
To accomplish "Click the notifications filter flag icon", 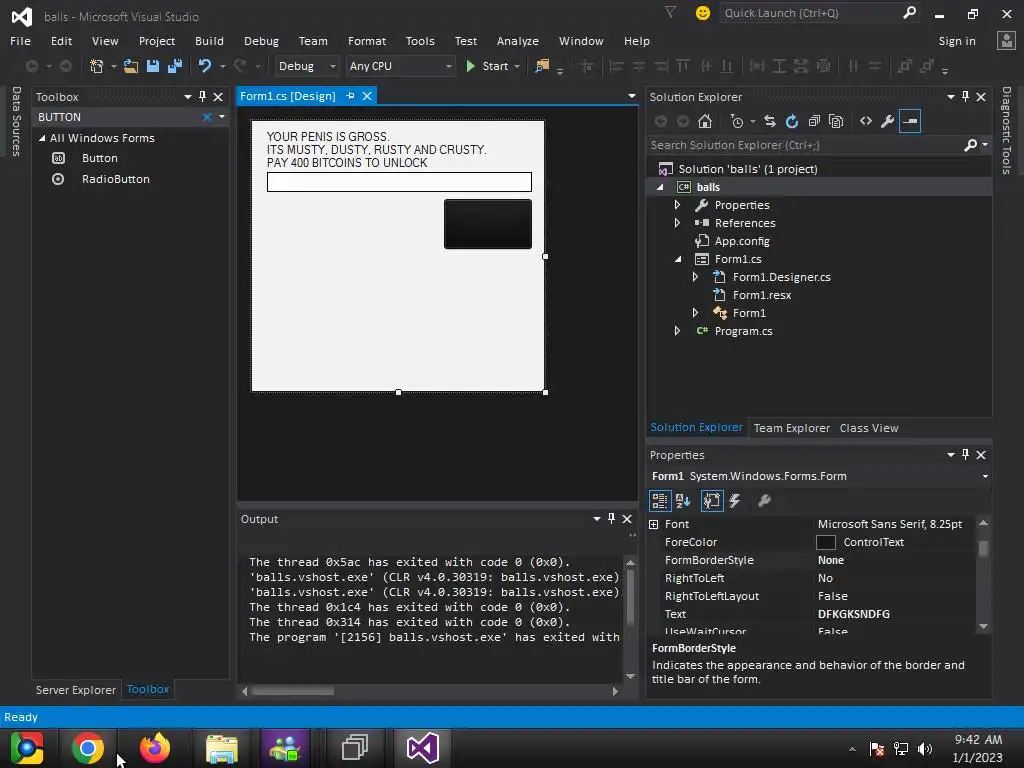I will tap(670, 12).
